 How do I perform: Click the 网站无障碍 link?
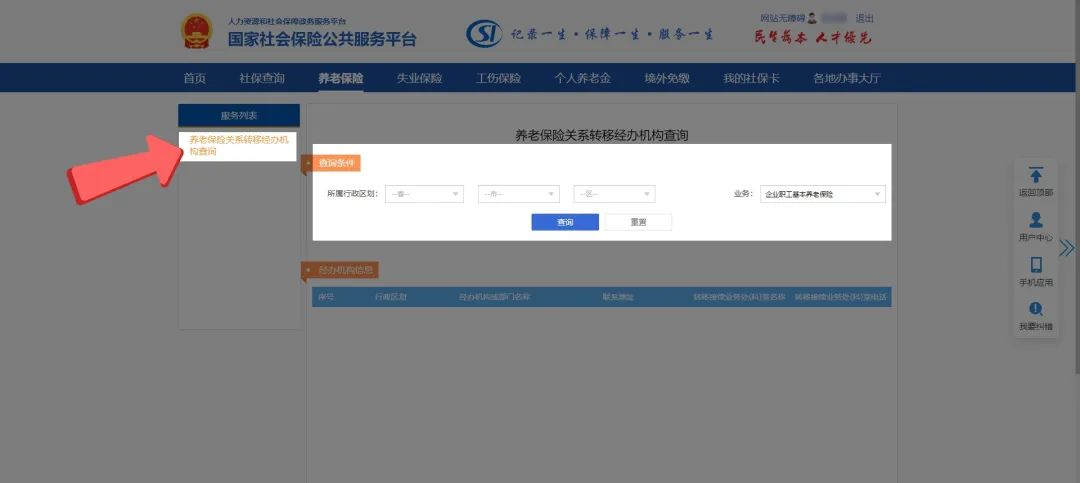pyautogui.click(x=782, y=19)
